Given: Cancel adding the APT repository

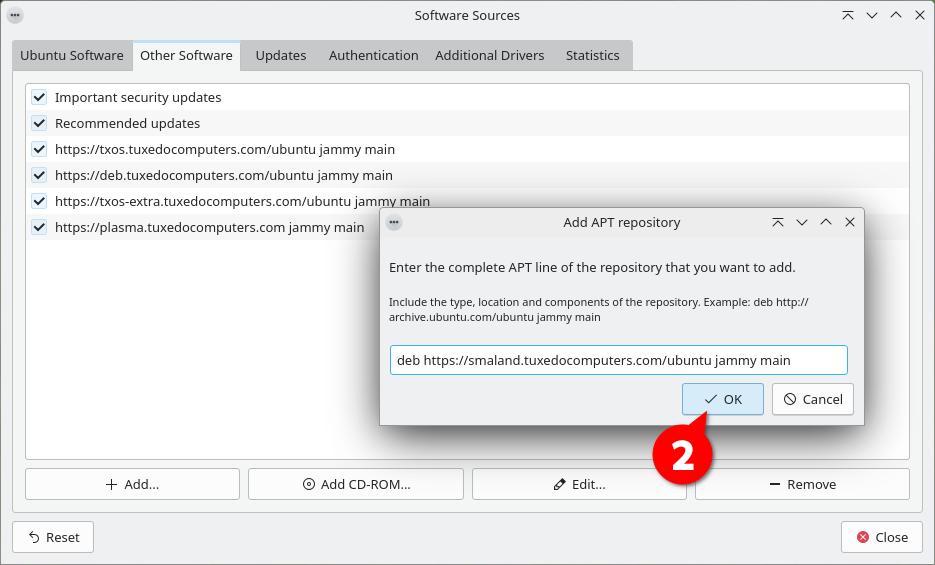Looking at the screenshot, I should tap(813, 399).
